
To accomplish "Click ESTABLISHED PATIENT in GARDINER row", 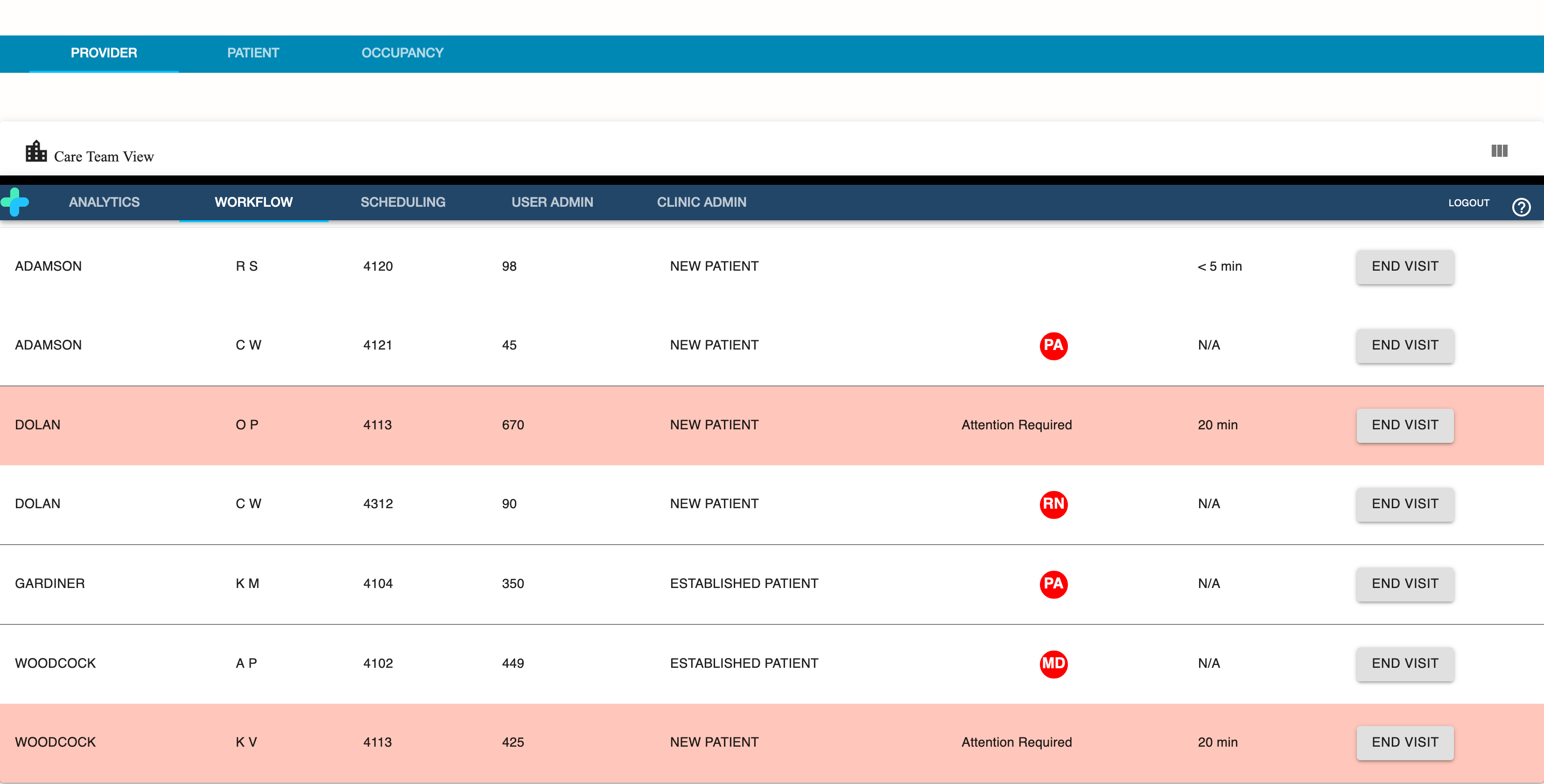I will 744,584.
